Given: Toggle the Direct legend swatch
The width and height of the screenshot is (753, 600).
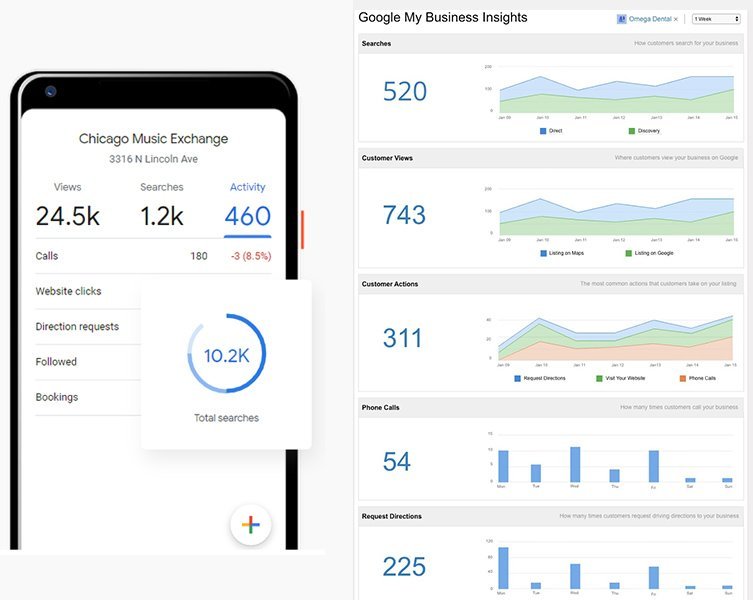Looking at the screenshot, I should [x=543, y=131].
